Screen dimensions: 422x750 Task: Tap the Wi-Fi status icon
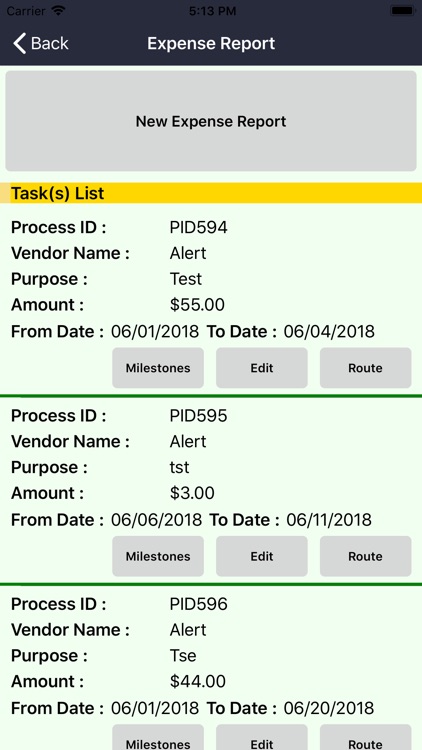(58, 11)
